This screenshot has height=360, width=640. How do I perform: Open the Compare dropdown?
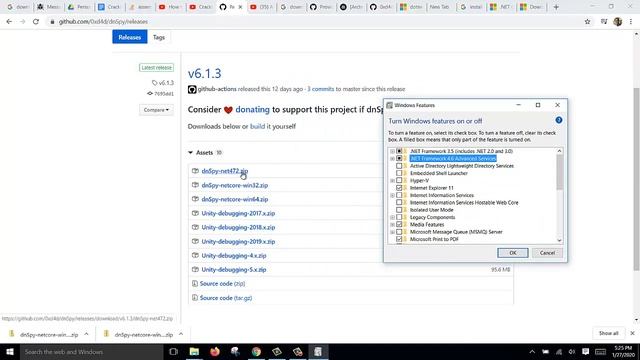coord(156,110)
